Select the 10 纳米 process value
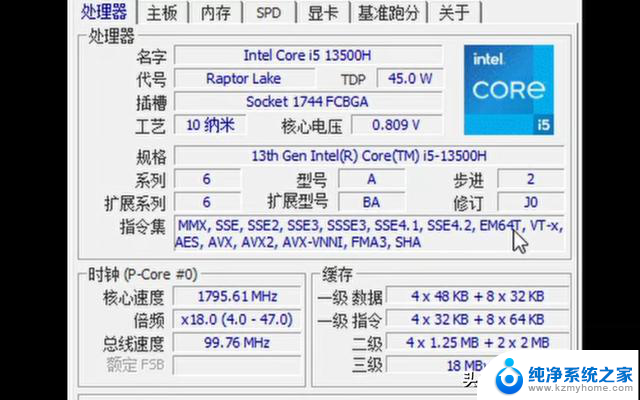 tap(210, 125)
